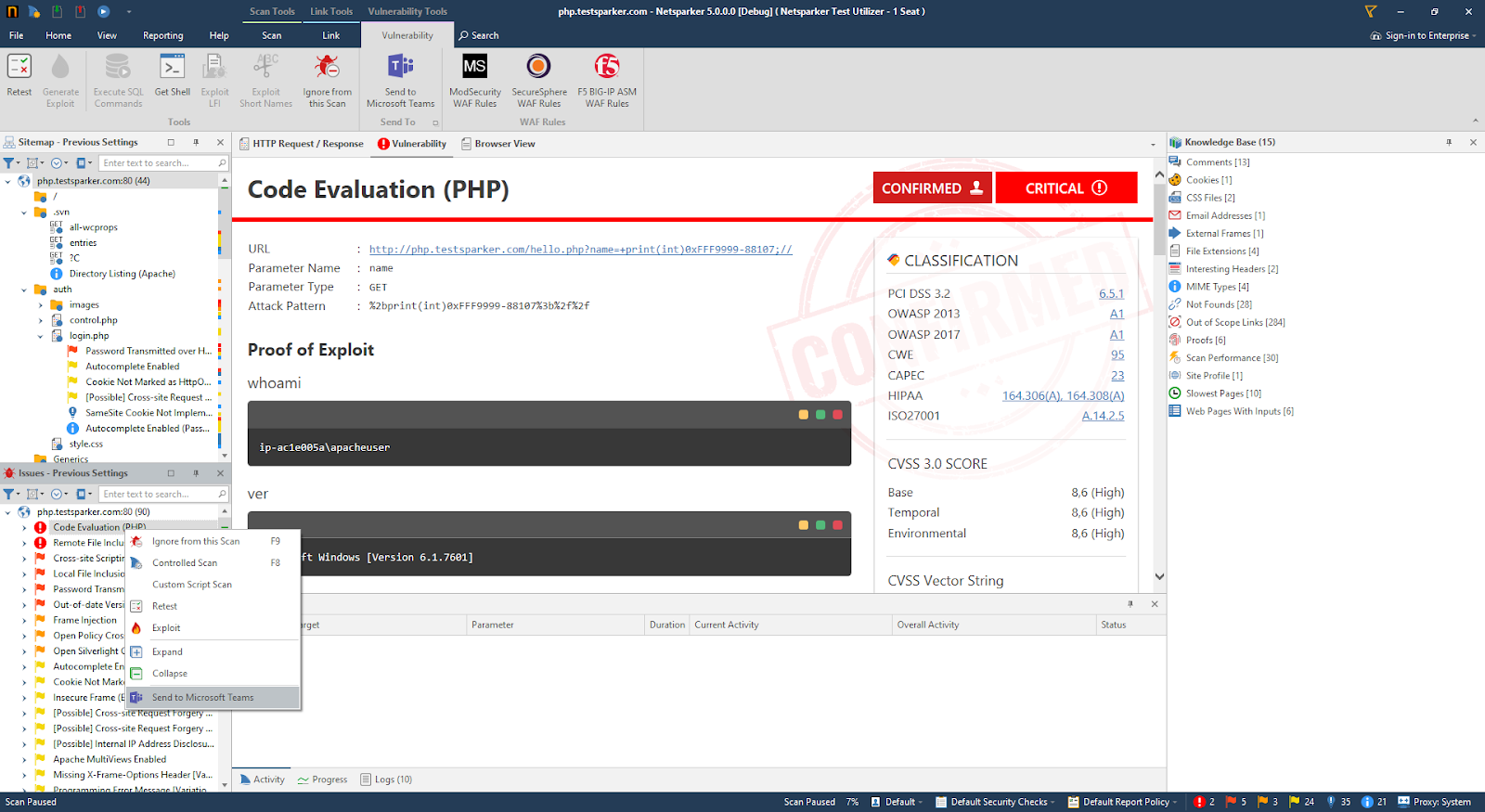Click Ignore from this Scan ribbon icon
The width and height of the screenshot is (1485, 812).
point(327,79)
